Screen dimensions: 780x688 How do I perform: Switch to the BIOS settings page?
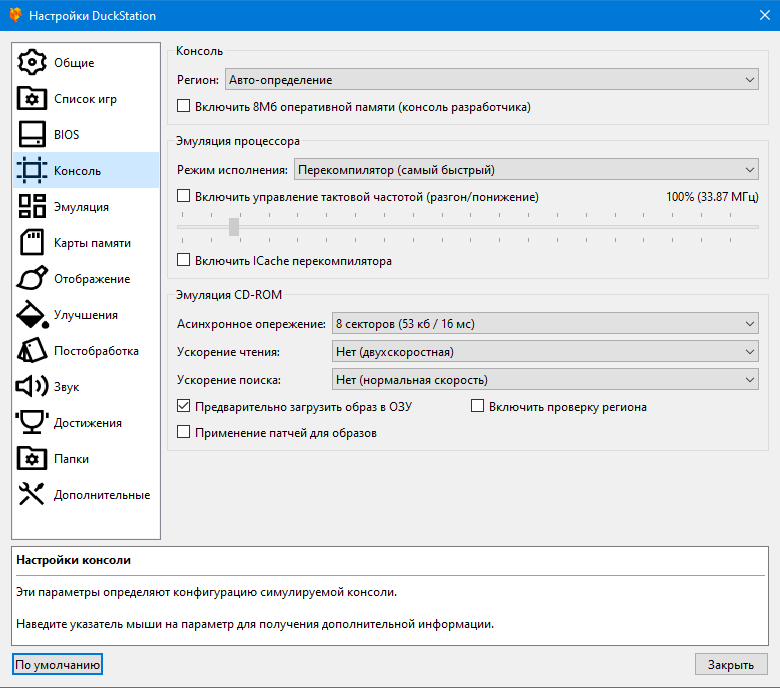coord(86,134)
